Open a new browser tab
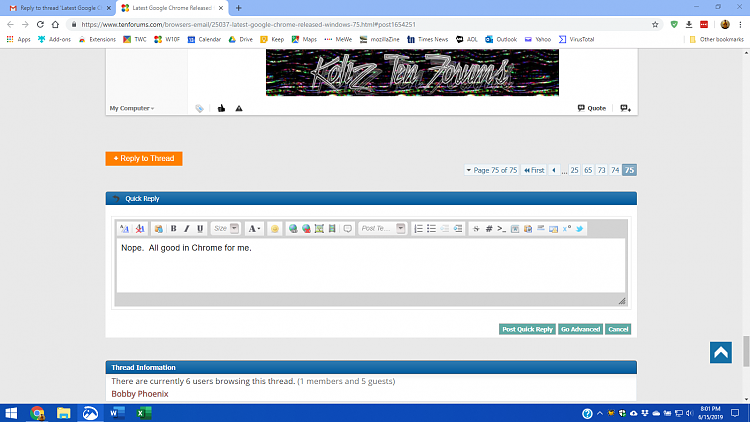Image resolution: width=750 pixels, height=422 pixels. pyautogui.click(x=238, y=8)
